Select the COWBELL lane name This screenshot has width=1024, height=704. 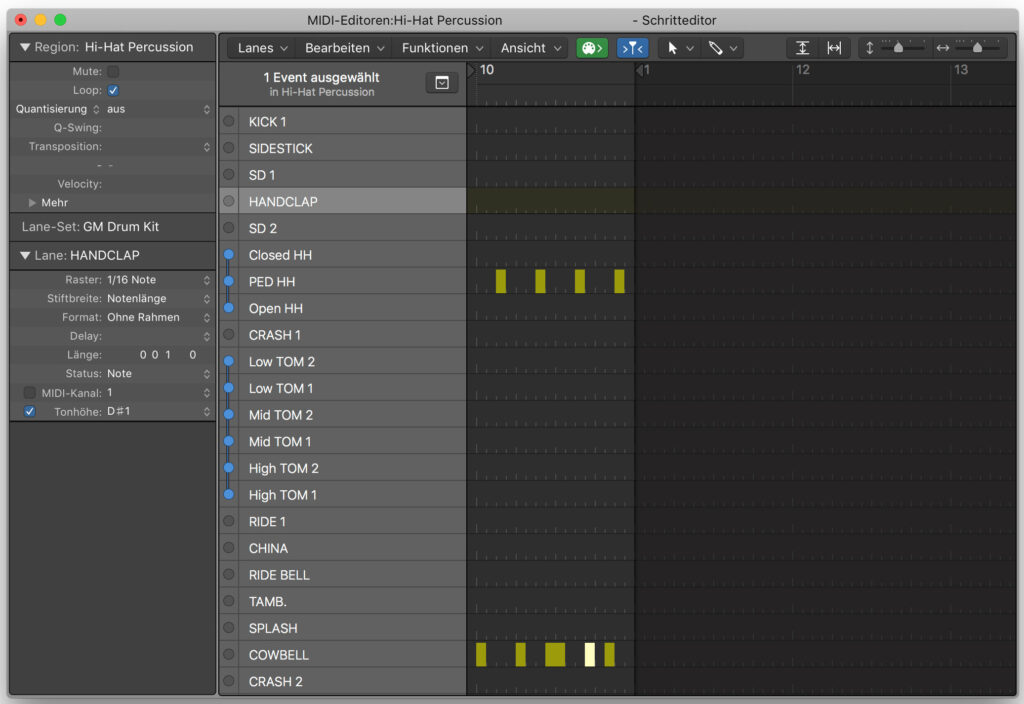[x=278, y=654]
